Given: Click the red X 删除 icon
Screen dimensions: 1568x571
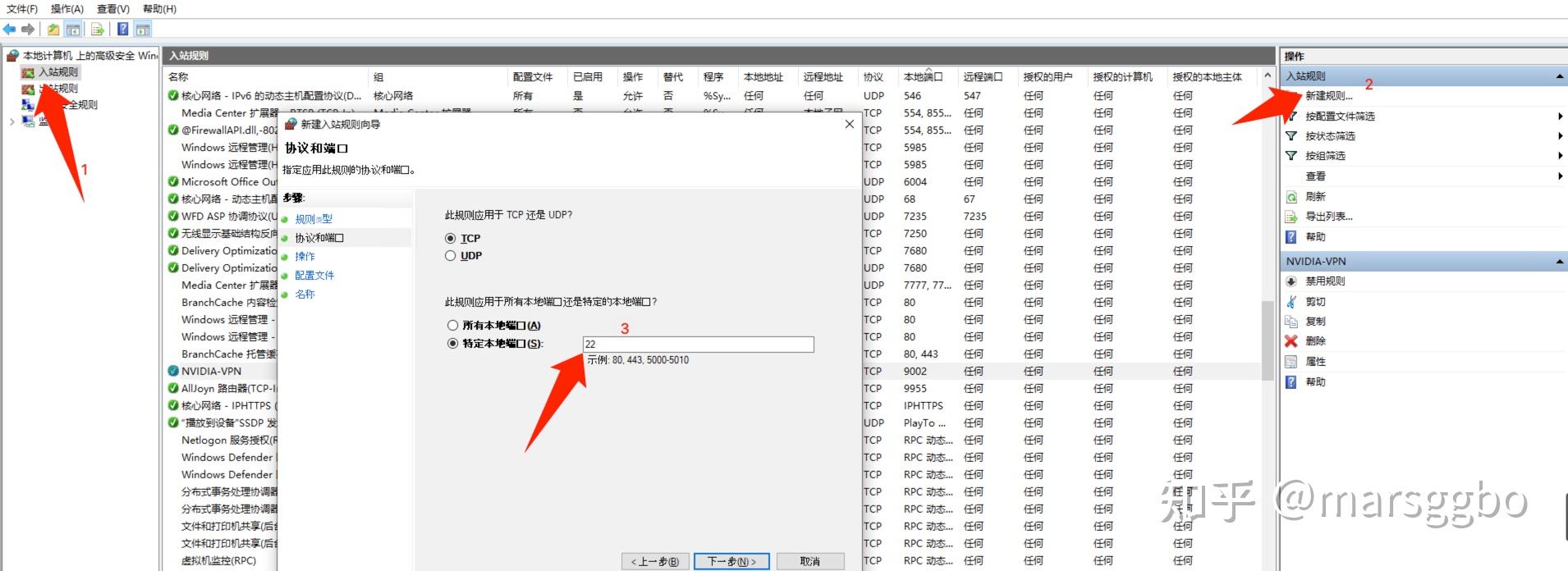Looking at the screenshot, I should tap(1291, 341).
